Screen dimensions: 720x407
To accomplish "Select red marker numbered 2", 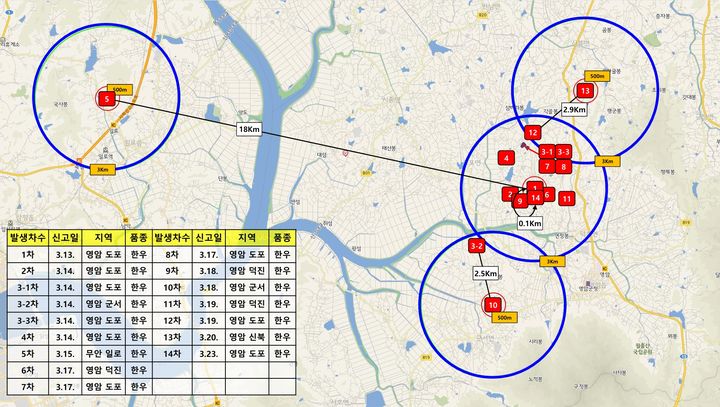I will 508,194.
